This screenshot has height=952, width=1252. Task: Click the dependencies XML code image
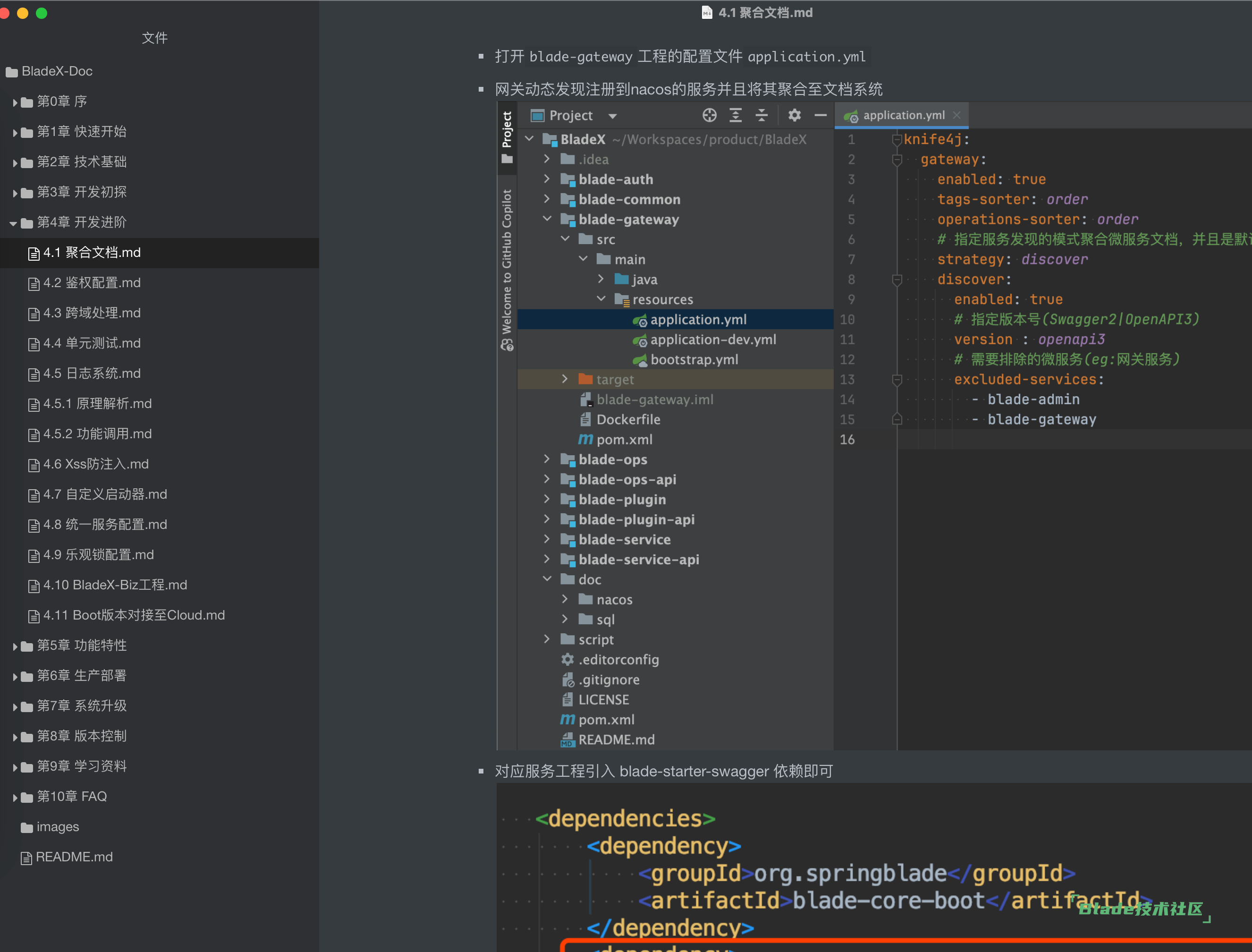coord(874,867)
